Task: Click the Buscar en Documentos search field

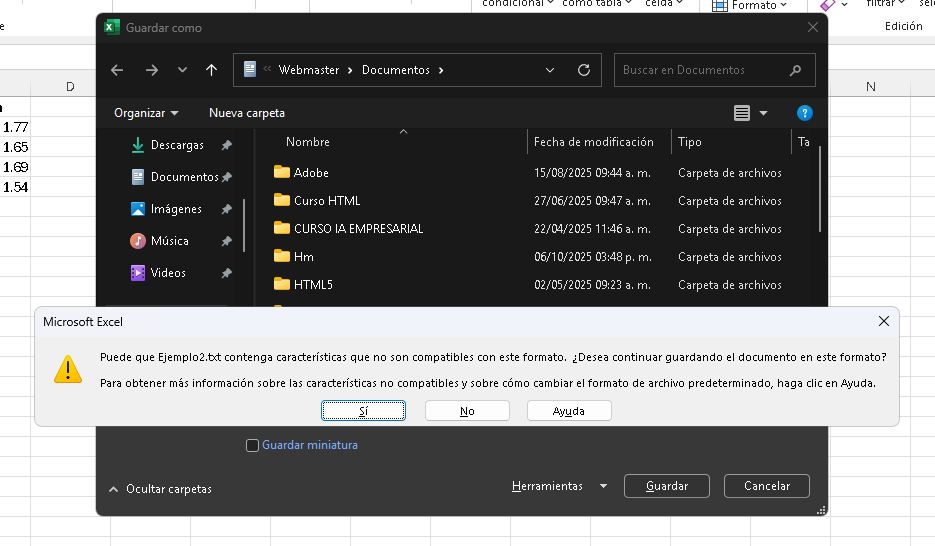Action: click(714, 70)
